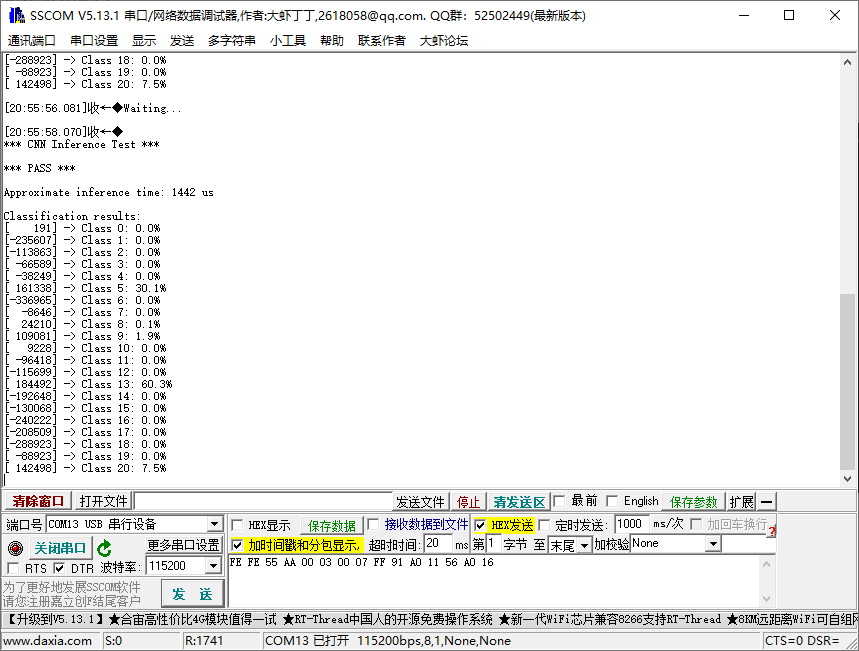Viewport: 859px width, 651px height.
Task: Click the hex data send text area
Action: pos(494,581)
